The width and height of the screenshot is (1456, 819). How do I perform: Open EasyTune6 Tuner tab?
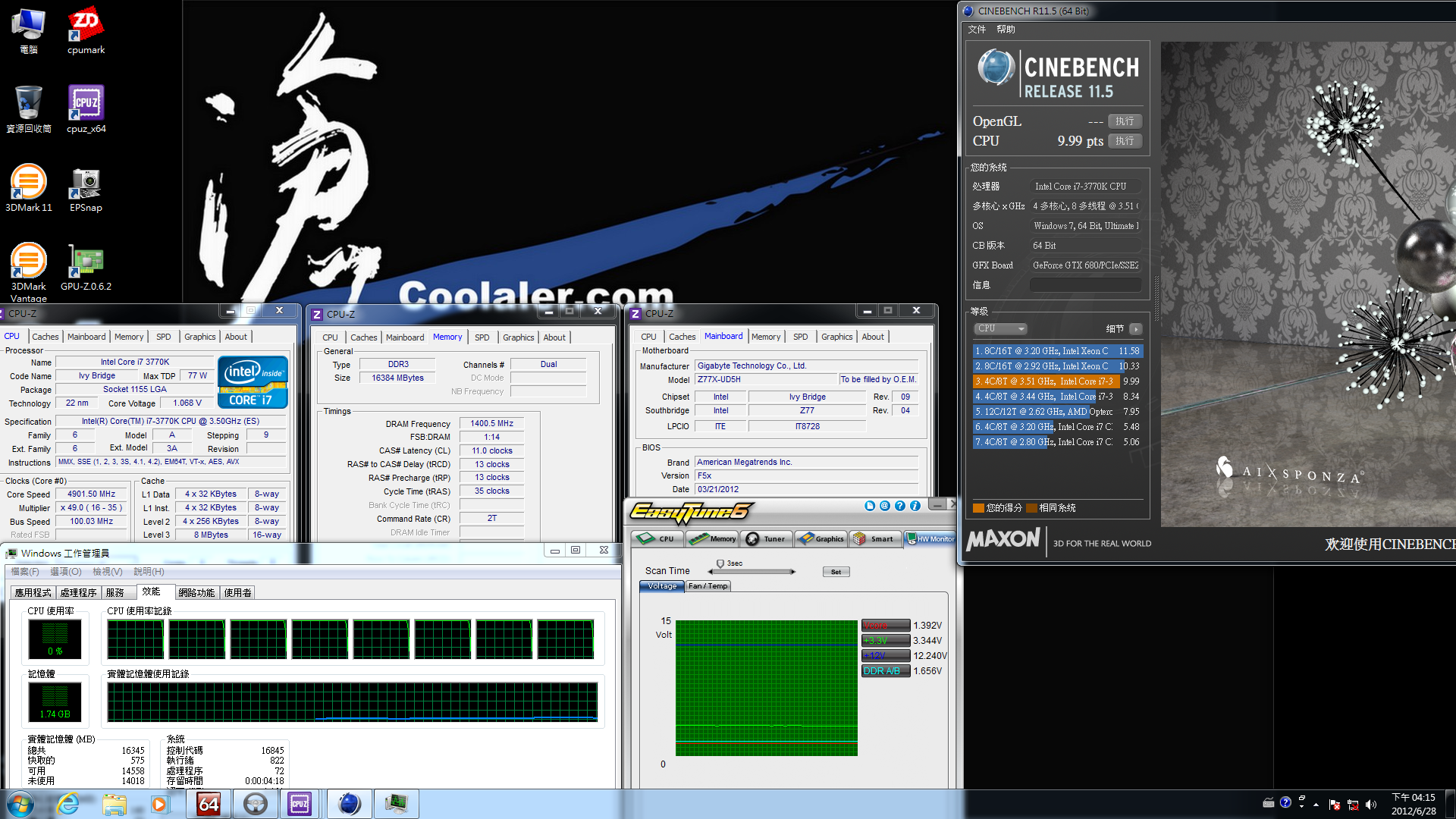(767, 538)
